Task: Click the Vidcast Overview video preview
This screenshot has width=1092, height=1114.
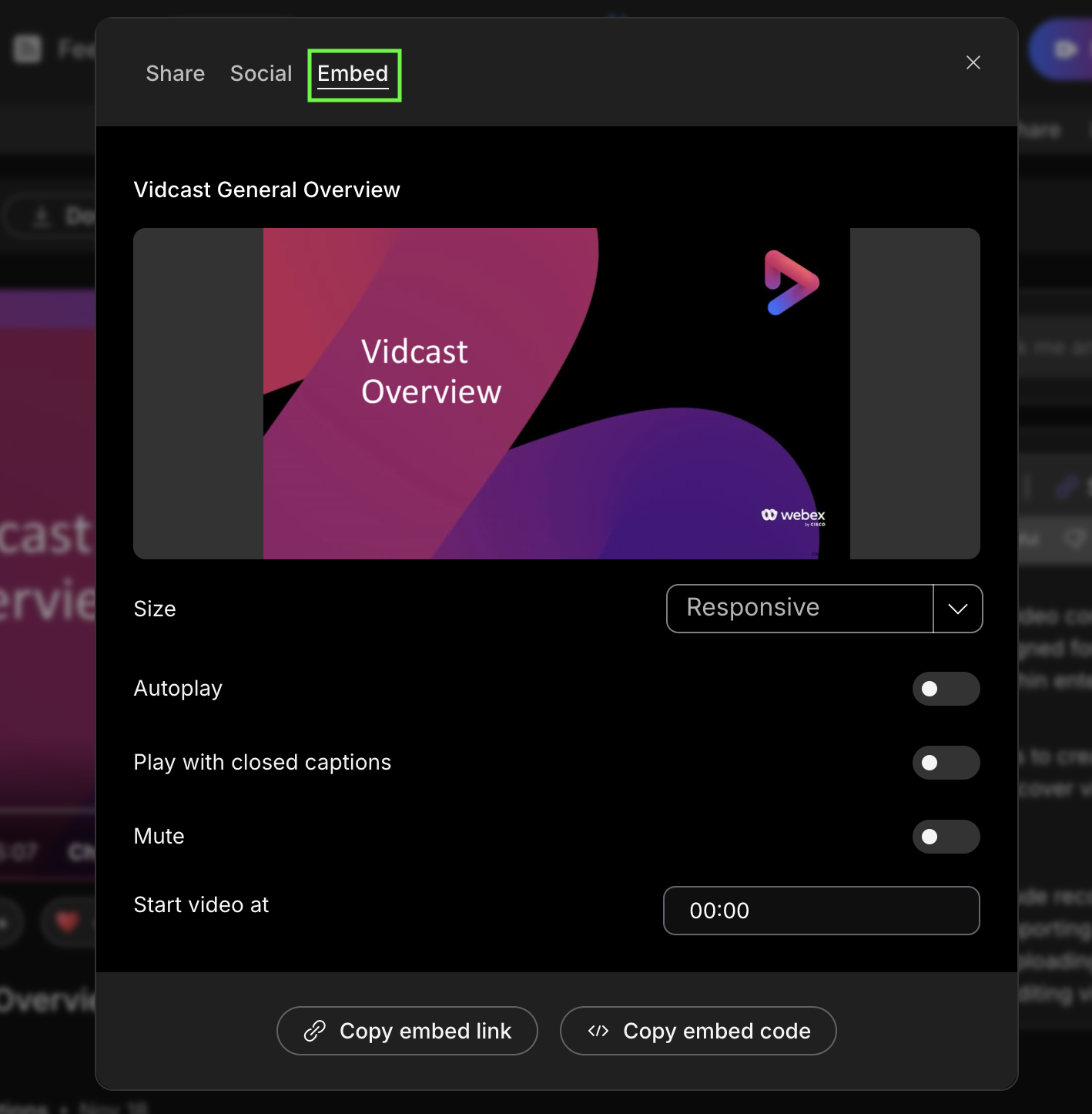Action: [x=557, y=394]
